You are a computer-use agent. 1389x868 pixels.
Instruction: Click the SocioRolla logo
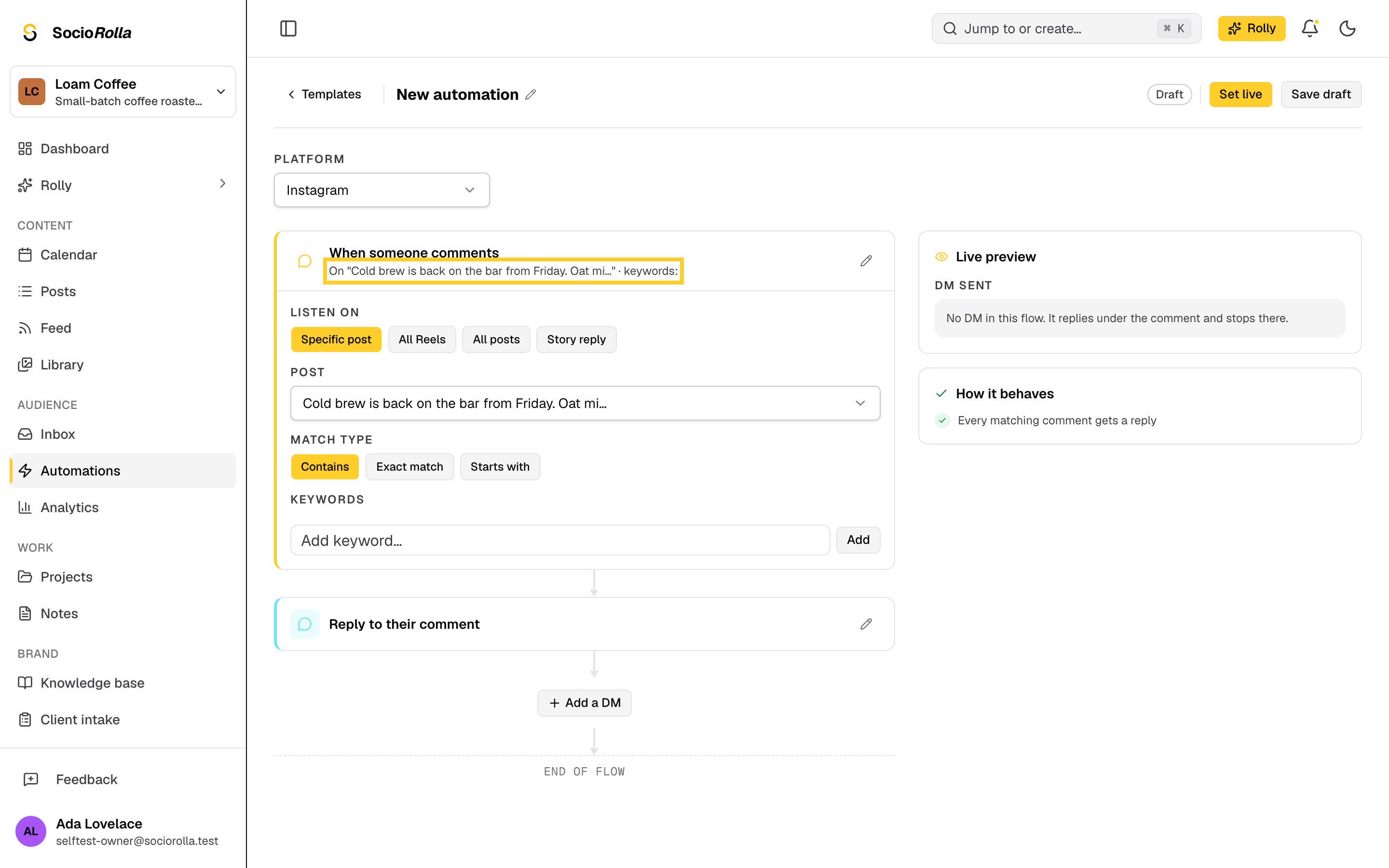pyautogui.click(x=76, y=33)
